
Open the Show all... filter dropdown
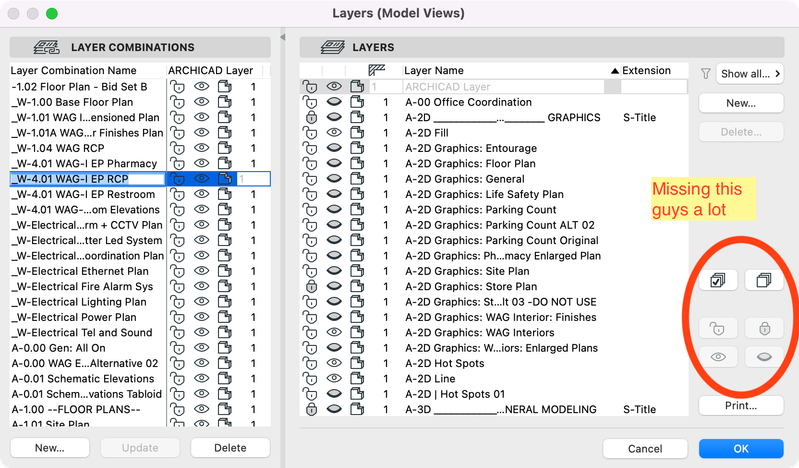(x=750, y=74)
